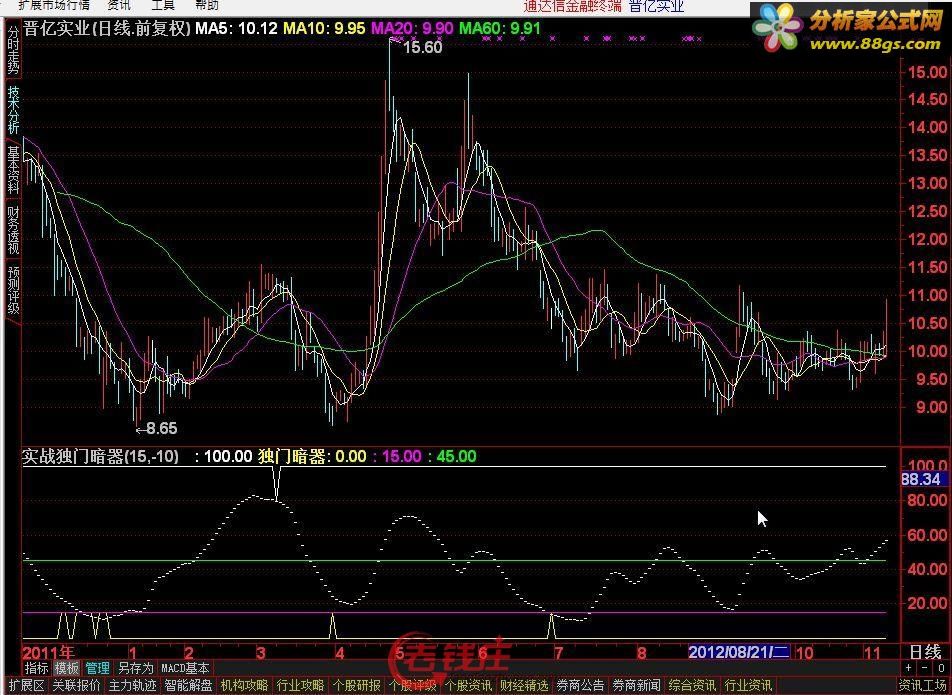Screen dimensions: 952x695
Task: Open the 工具 menu
Action: (x=162, y=5)
